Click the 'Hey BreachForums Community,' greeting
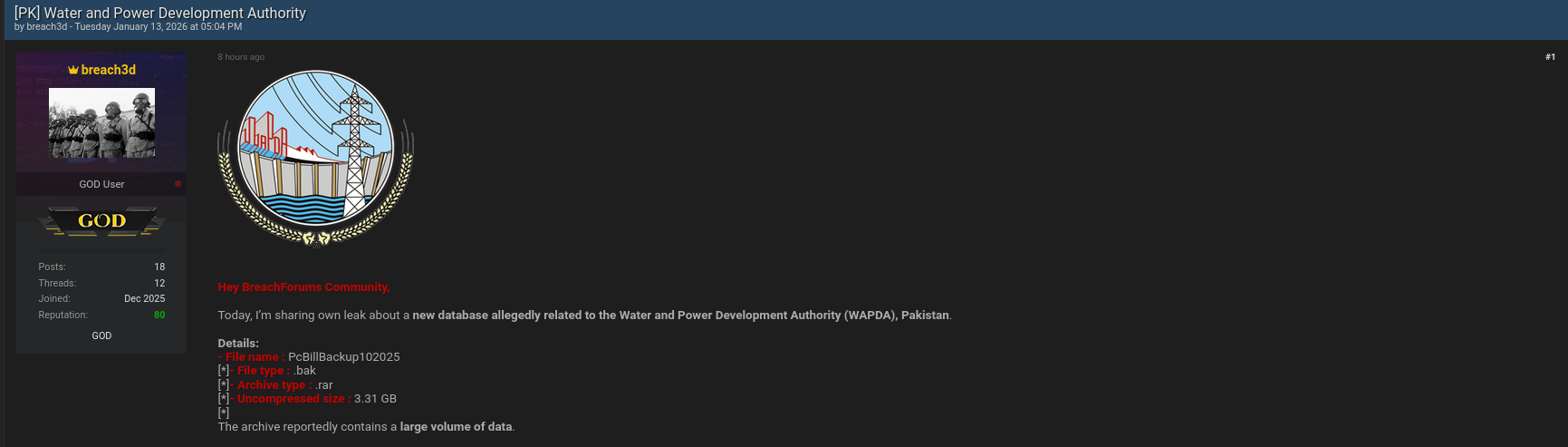Screen dimensions: 1568x447 tap(303, 287)
